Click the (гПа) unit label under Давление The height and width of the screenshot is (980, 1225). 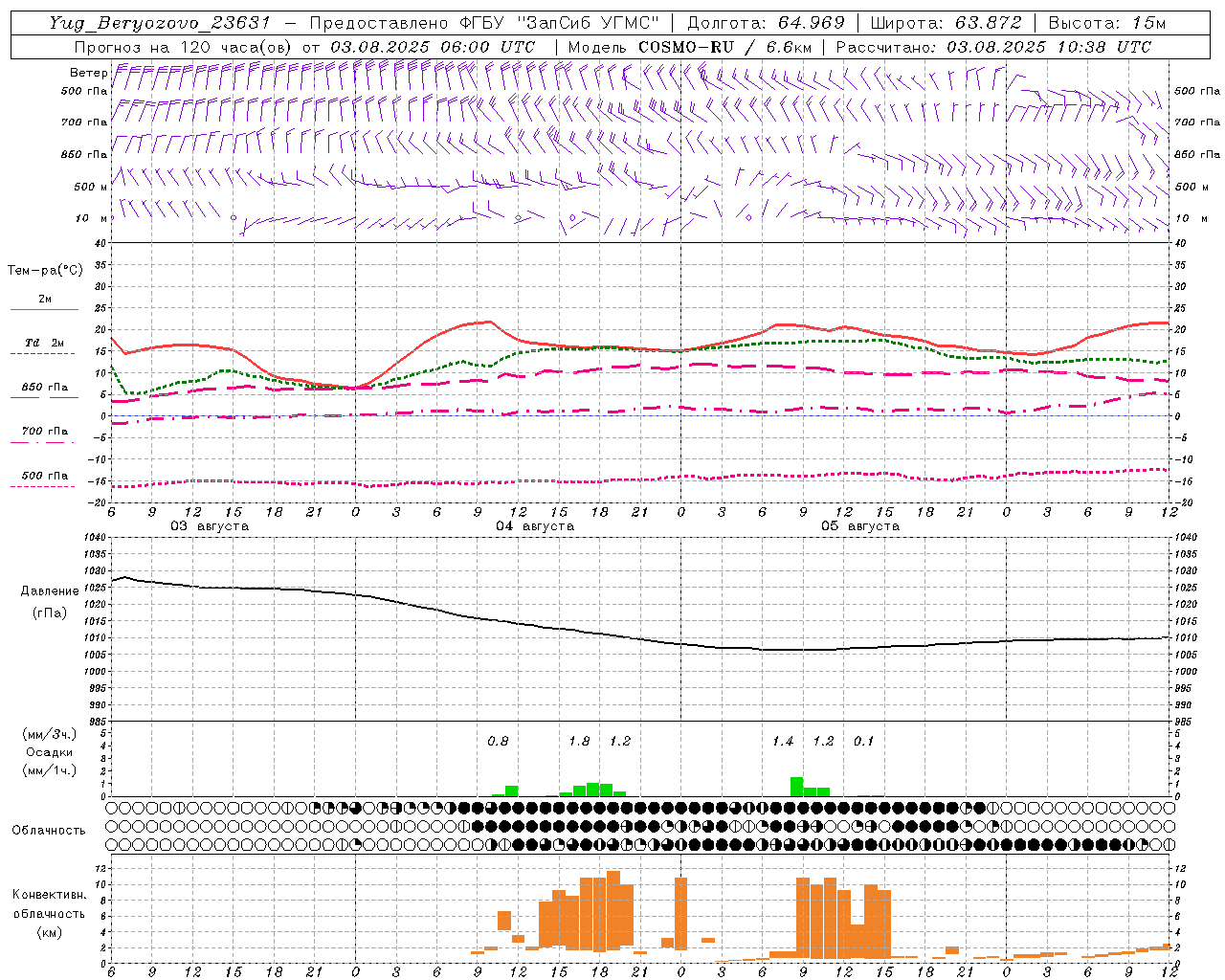tap(50, 613)
